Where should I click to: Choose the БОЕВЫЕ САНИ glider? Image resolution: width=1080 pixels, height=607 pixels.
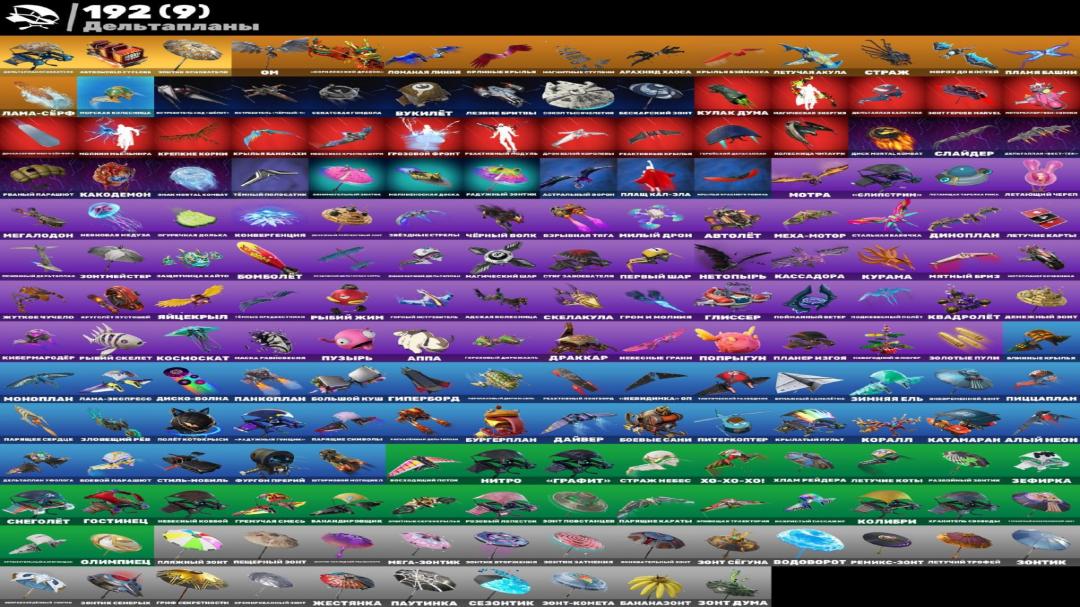point(656,422)
